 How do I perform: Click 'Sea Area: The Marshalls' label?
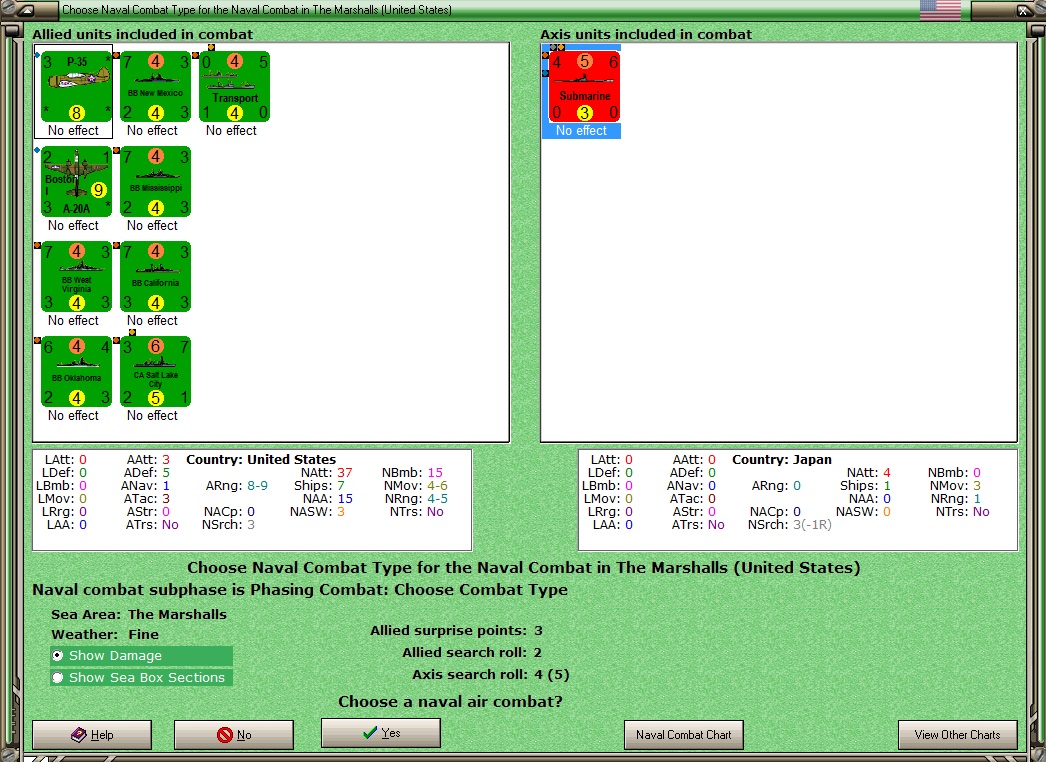139,615
